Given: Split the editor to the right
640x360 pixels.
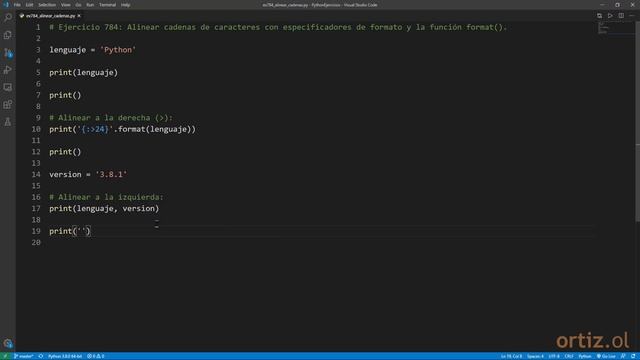Looking at the screenshot, I should 621,16.
